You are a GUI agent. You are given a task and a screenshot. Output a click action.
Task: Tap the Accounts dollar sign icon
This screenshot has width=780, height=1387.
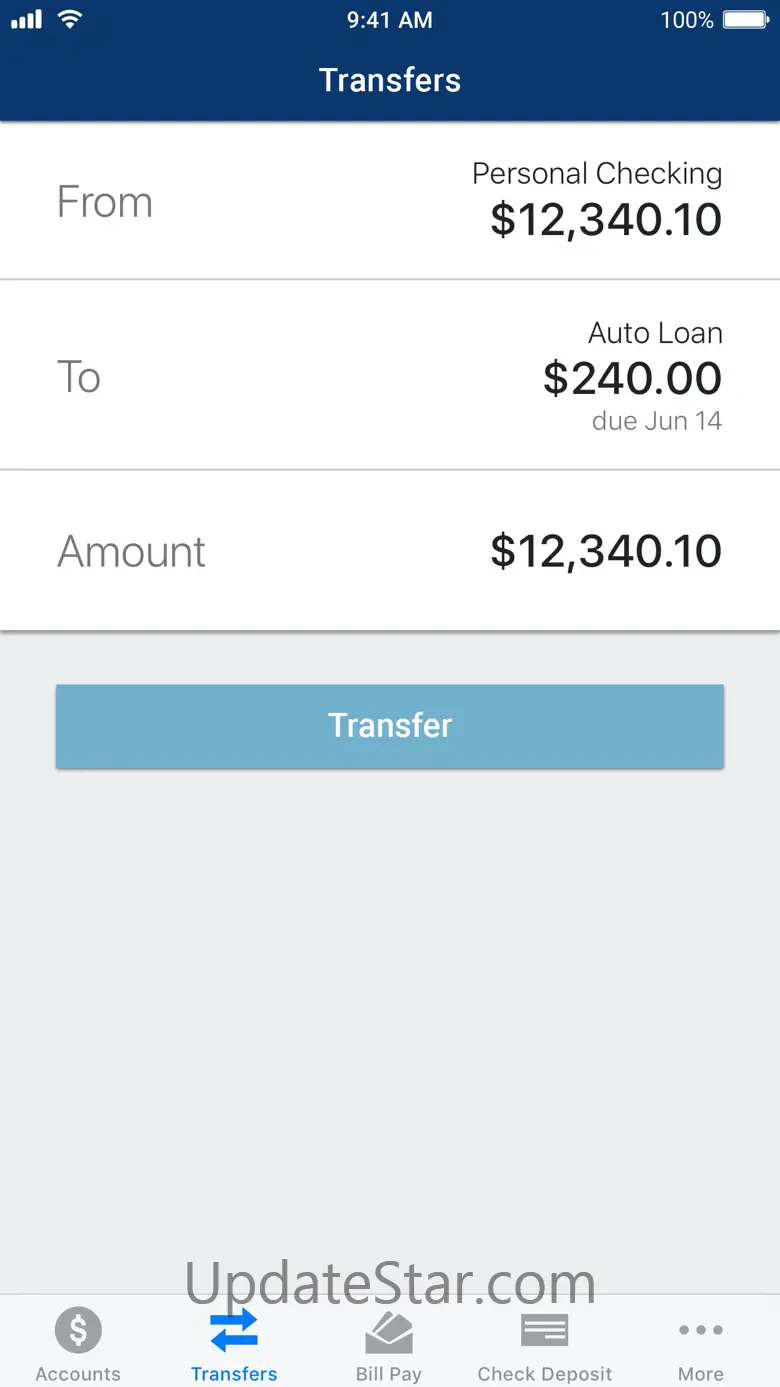tap(78, 1330)
